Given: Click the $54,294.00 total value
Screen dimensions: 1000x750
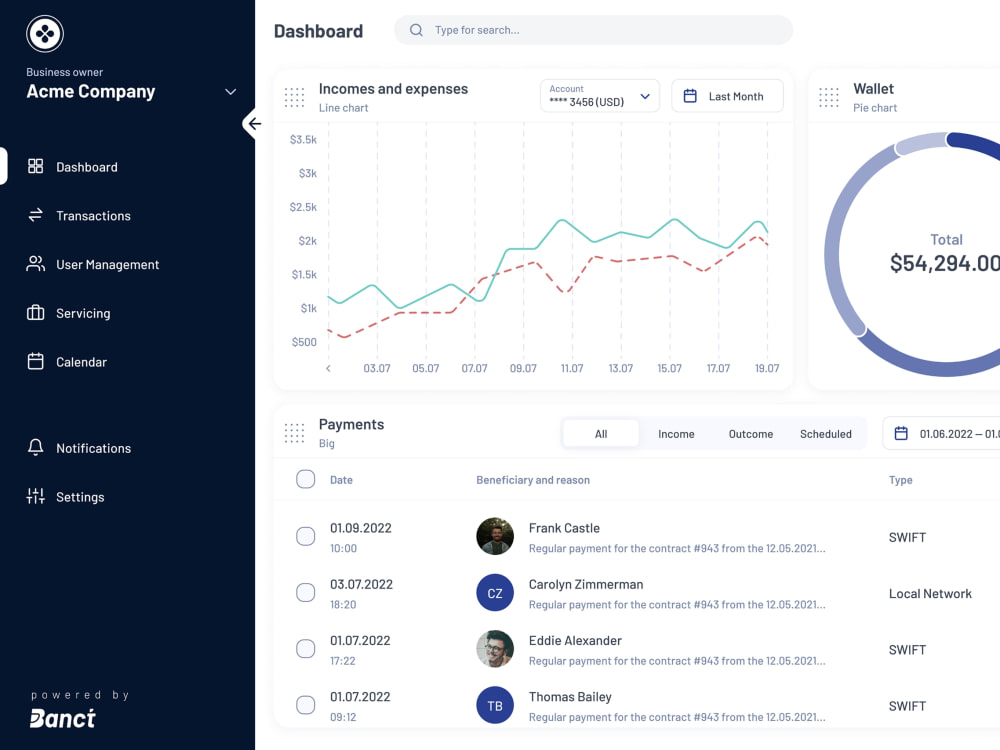Looking at the screenshot, I should 945,263.
